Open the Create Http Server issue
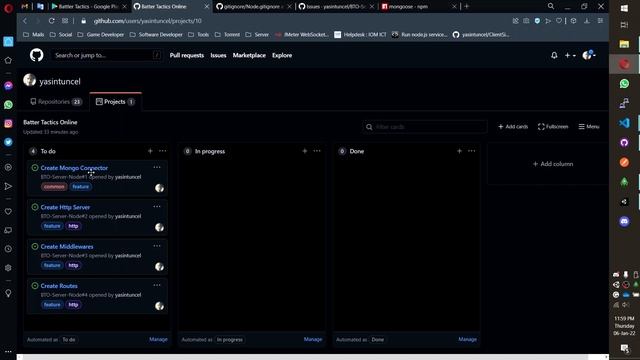The image size is (640, 360). [65, 207]
